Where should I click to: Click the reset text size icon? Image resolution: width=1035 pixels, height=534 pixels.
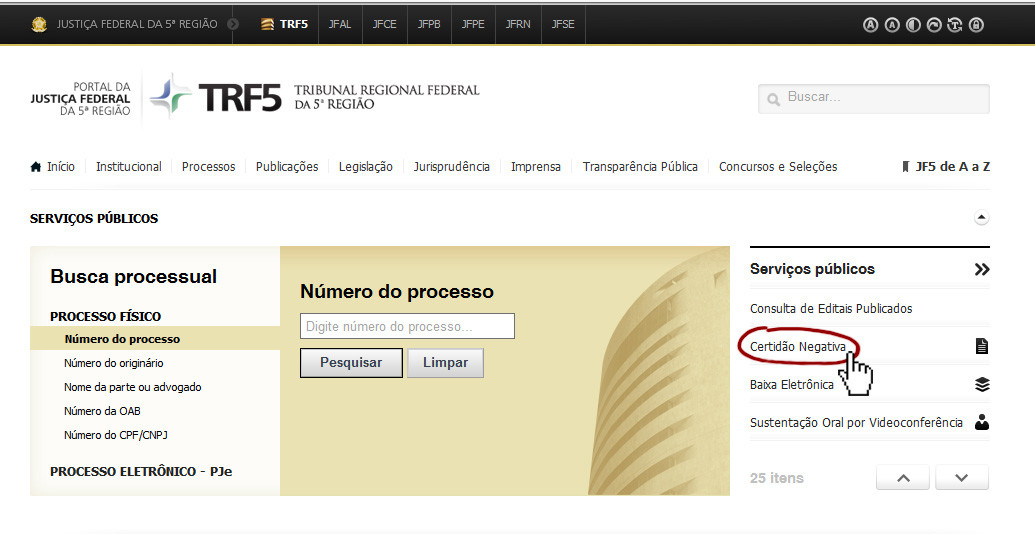954,25
